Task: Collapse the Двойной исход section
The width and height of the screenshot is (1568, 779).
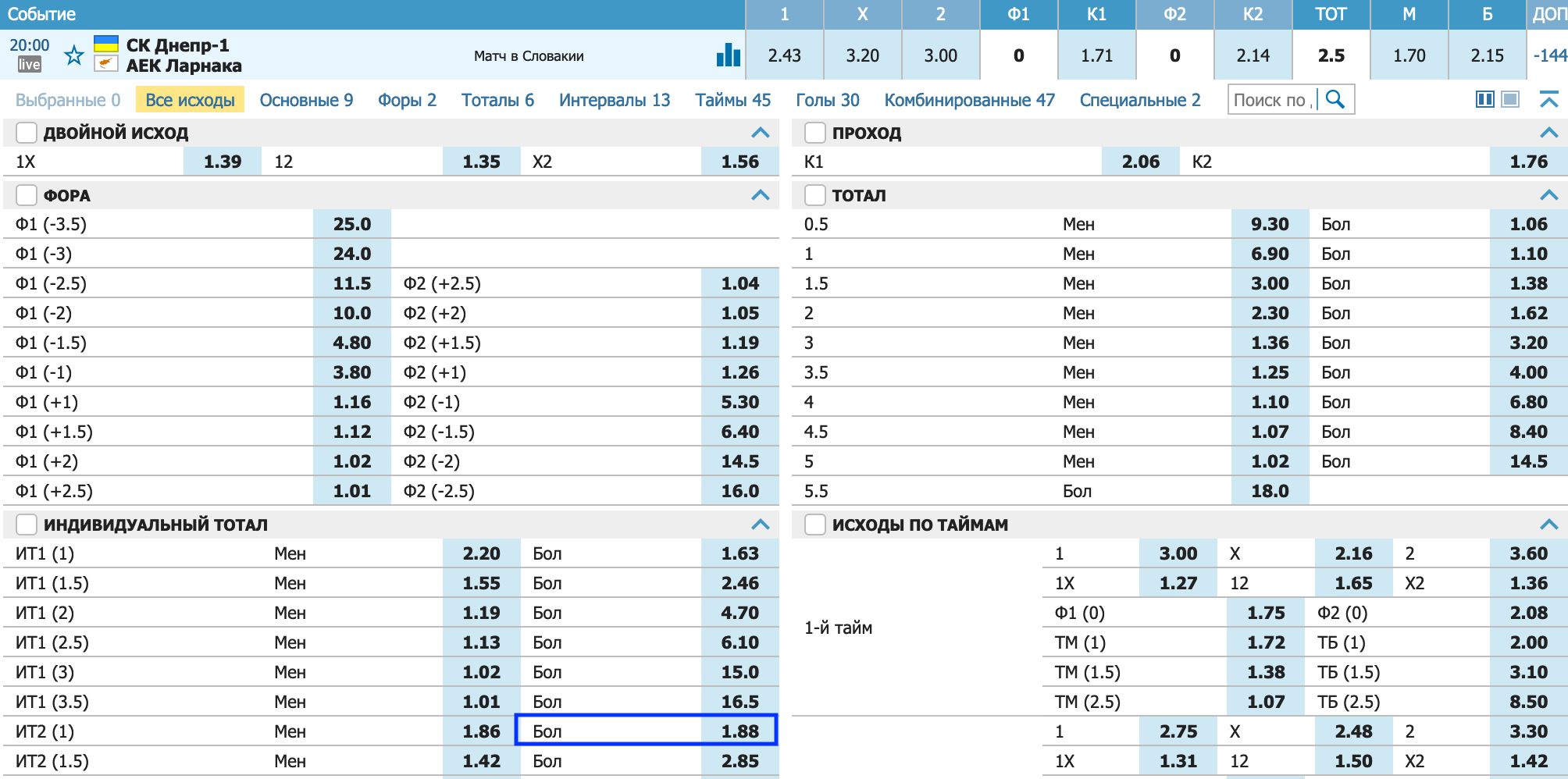Action: click(x=760, y=133)
